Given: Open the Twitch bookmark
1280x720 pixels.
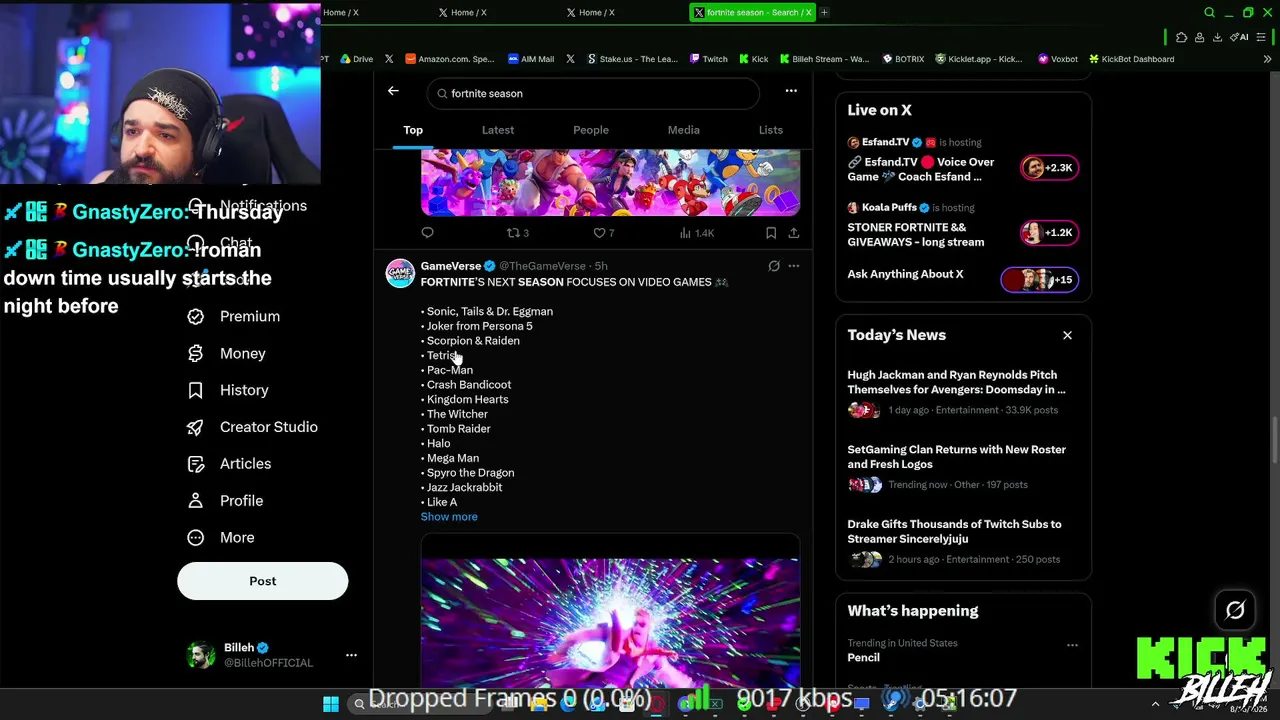Looking at the screenshot, I should tap(707, 59).
